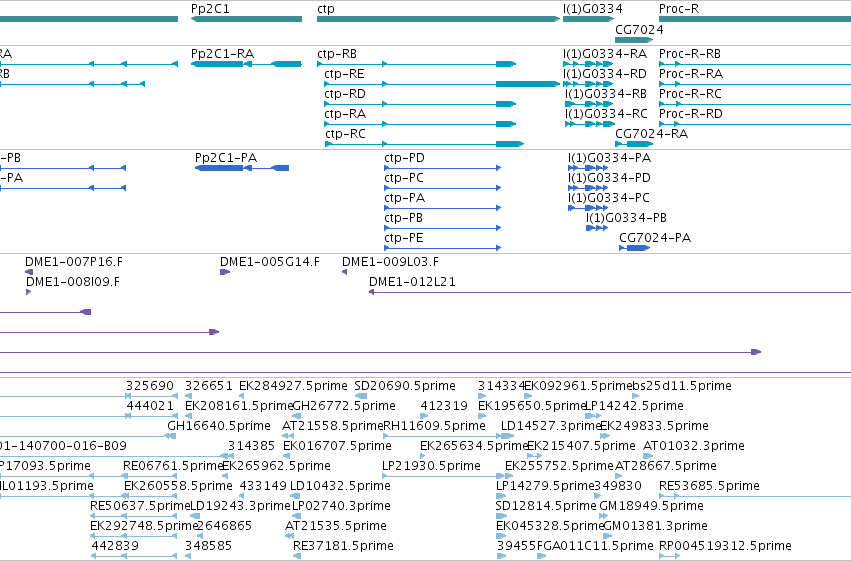Select the Proc-R gene feature
Viewport: 851px width, 561px height.
click(x=755, y=19)
